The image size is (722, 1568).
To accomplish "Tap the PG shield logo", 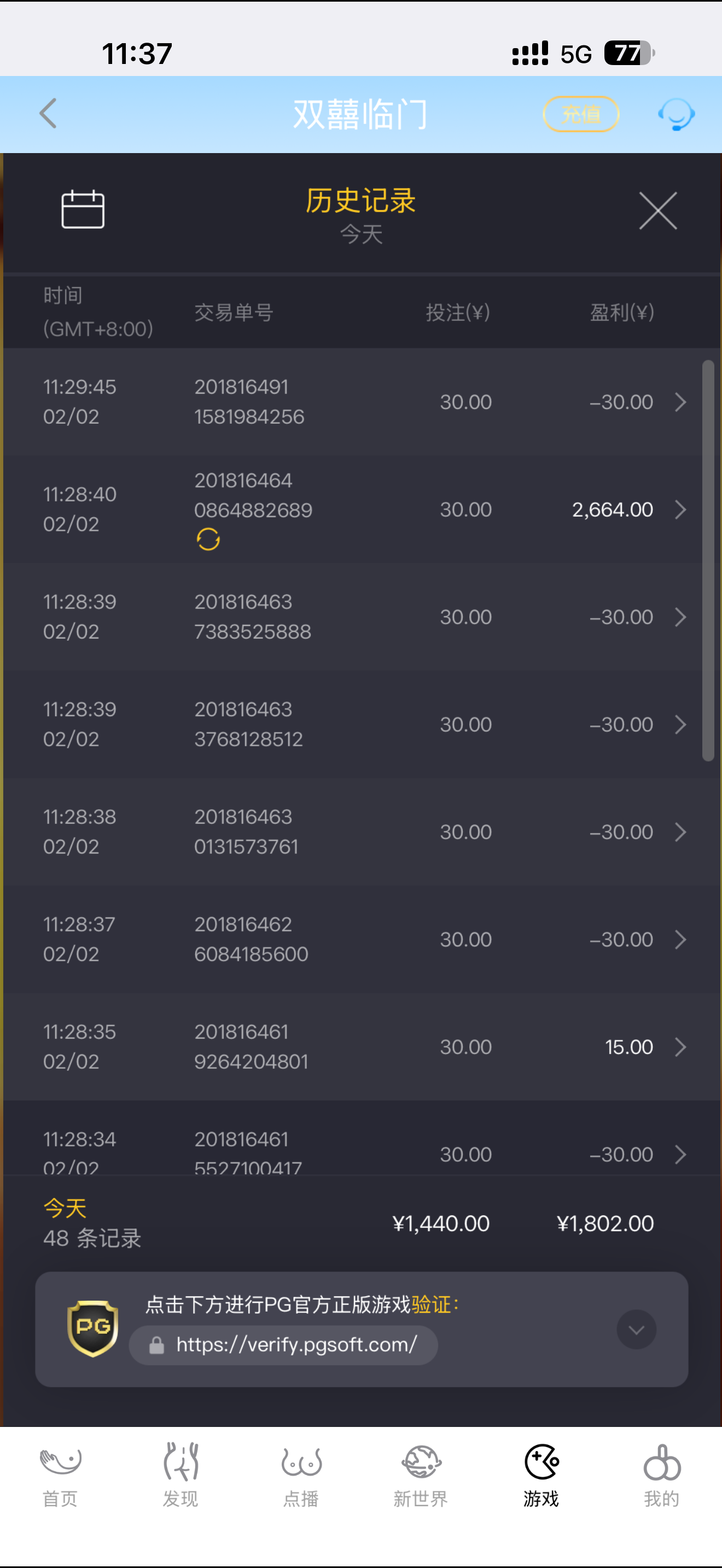I will click(x=92, y=1328).
